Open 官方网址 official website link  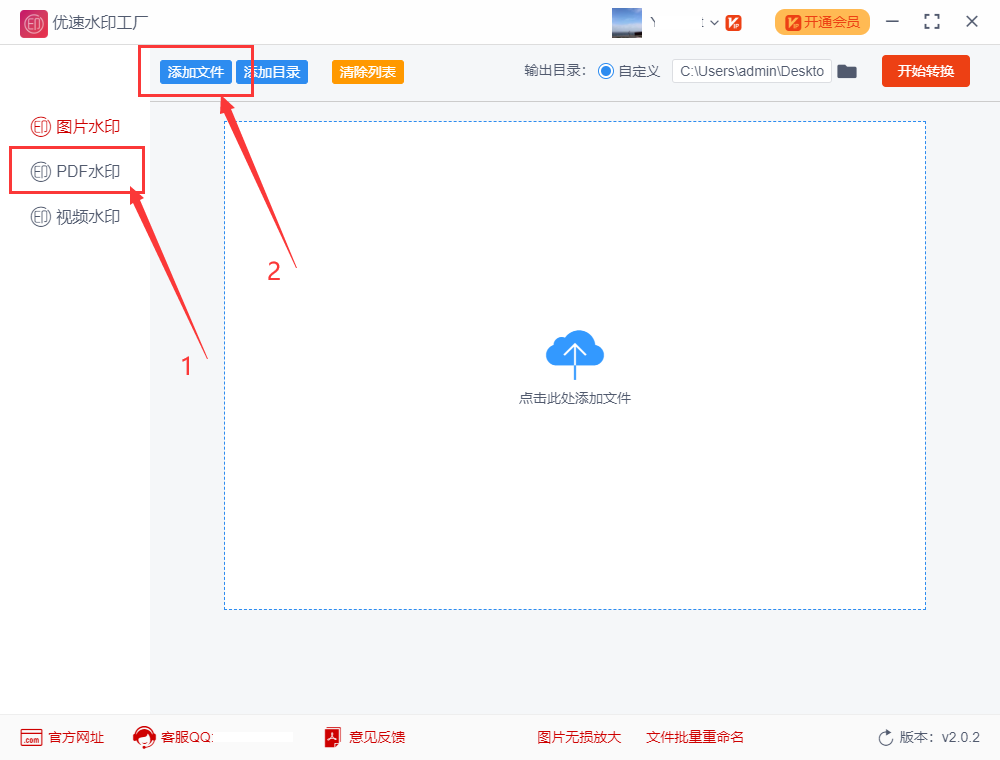[x=76, y=737]
